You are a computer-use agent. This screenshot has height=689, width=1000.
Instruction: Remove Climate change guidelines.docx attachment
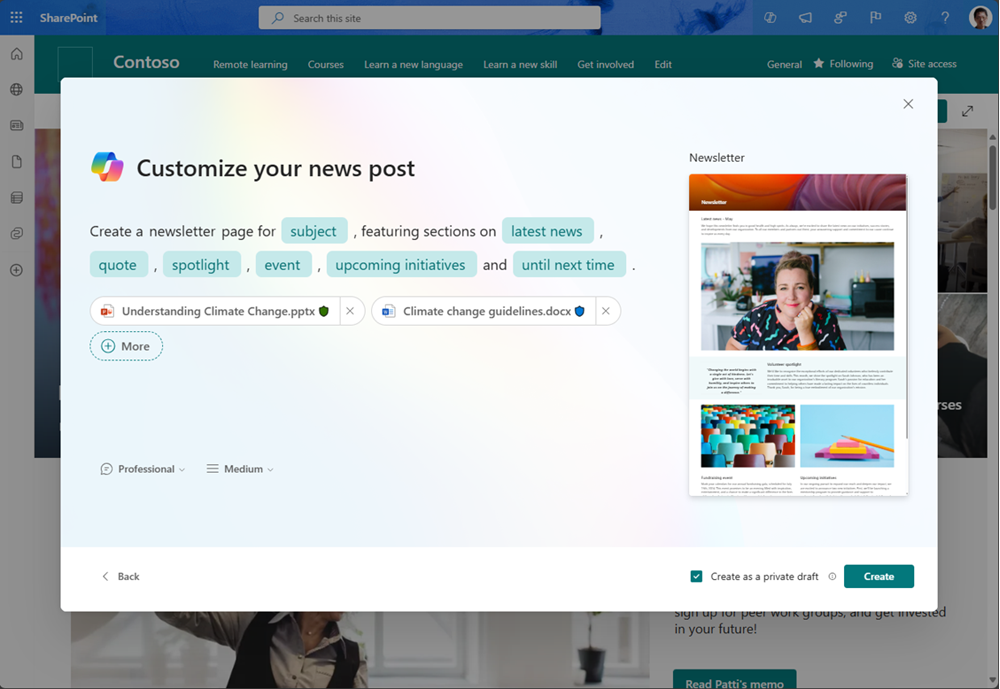[x=606, y=311]
